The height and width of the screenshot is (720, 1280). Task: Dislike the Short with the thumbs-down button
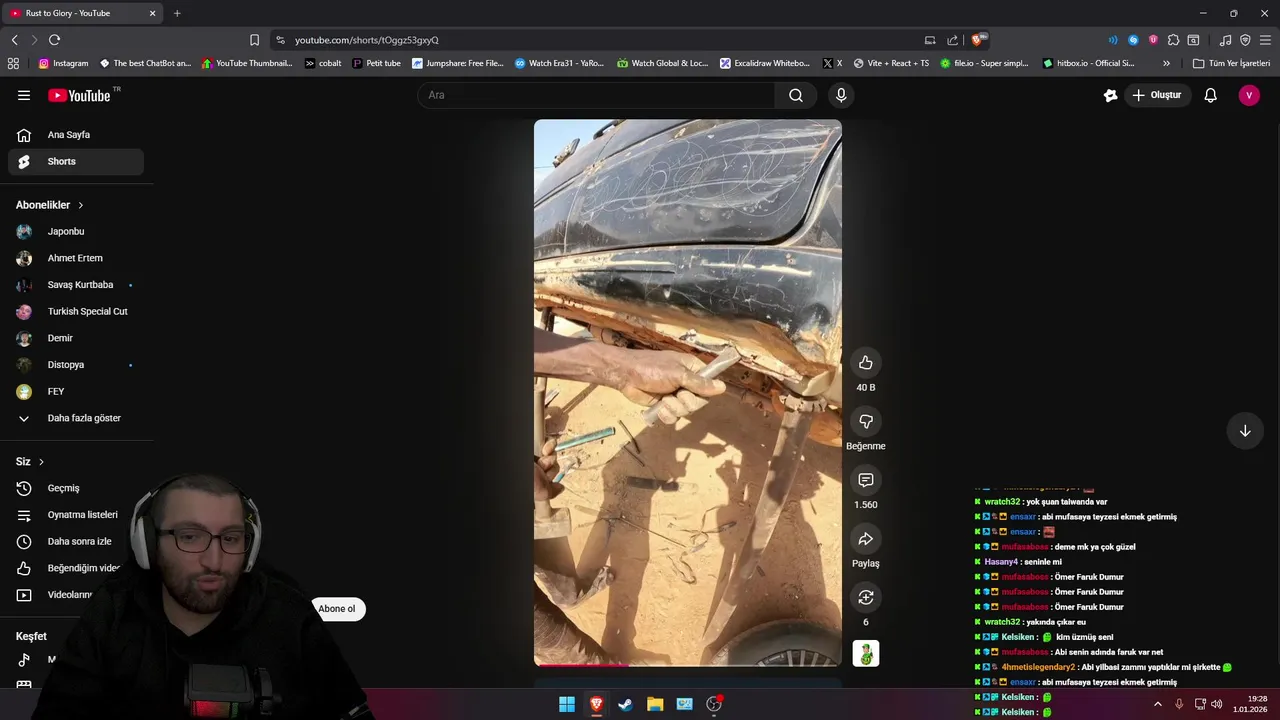click(x=866, y=421)
